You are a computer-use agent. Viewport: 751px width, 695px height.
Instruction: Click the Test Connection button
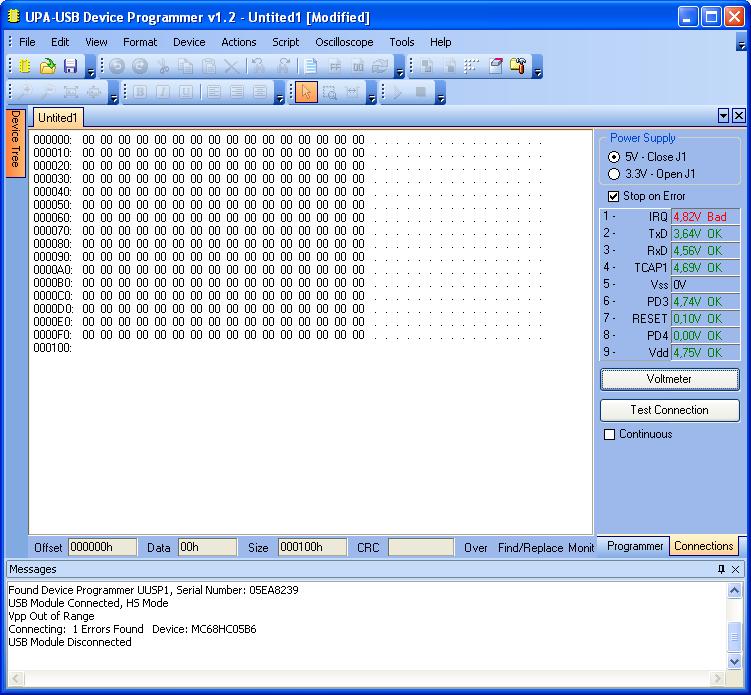point(670,410)
